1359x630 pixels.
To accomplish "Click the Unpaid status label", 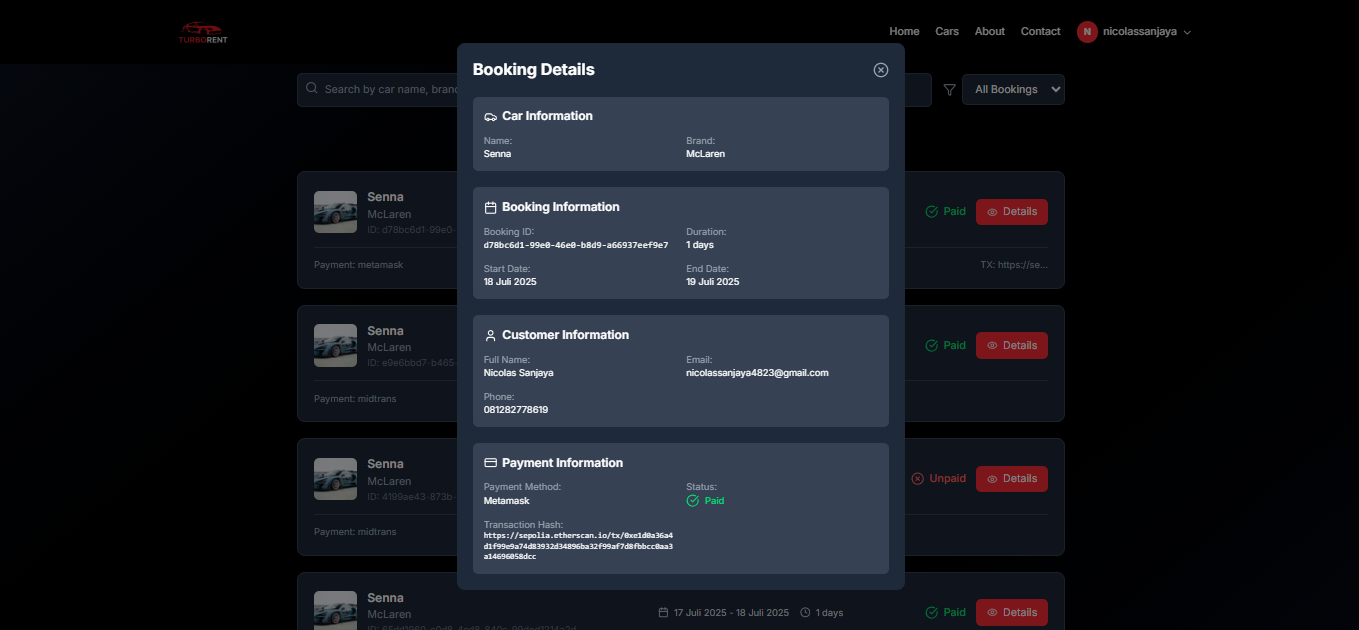I will pos(947,479).
